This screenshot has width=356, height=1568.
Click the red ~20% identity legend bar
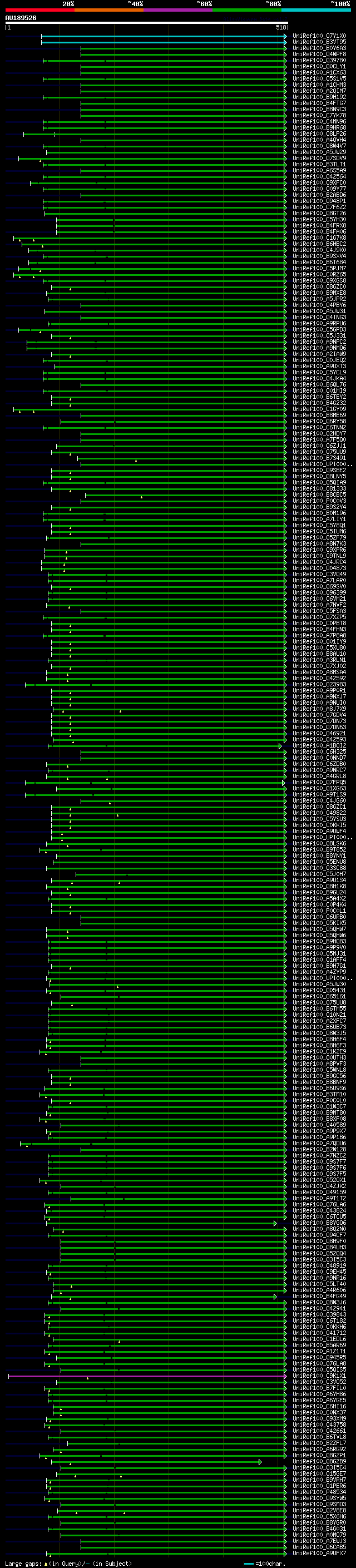pyautogui.click(x=39, y=10)
